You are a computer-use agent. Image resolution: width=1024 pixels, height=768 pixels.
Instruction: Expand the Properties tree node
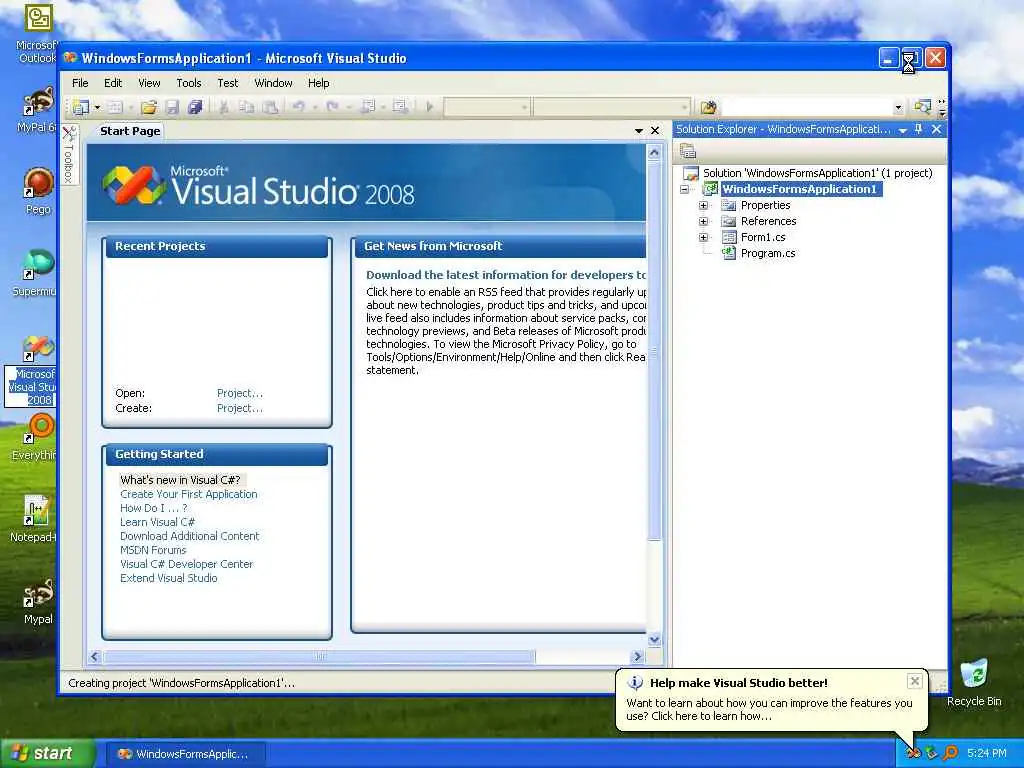pyautogui.click(x=703, y=205)
